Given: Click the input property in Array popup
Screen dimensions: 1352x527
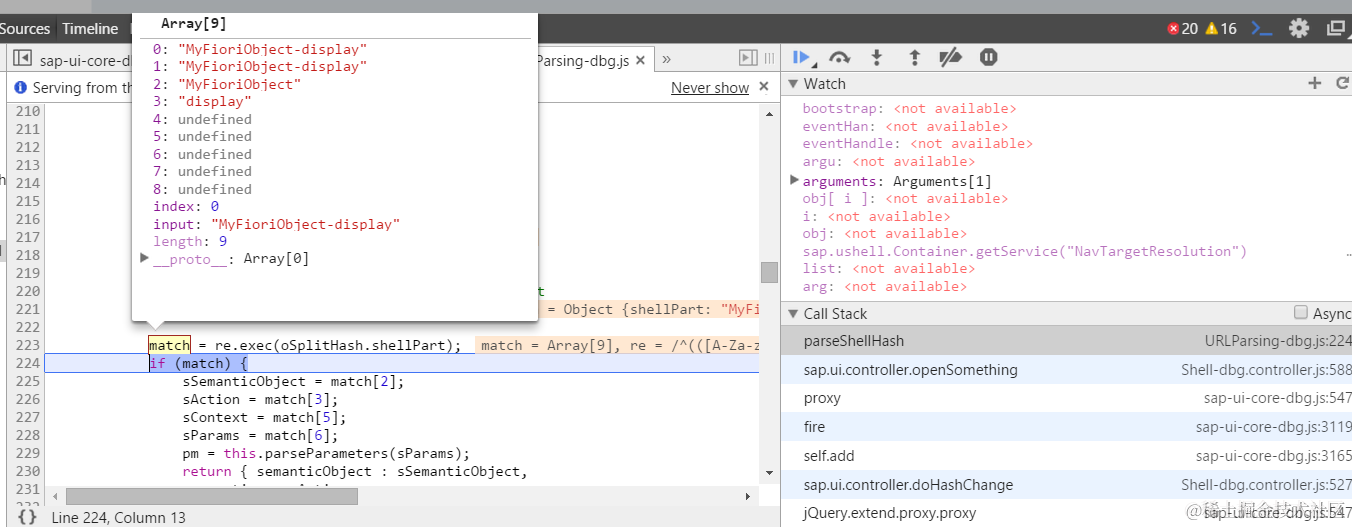Looking at the screenshot, I should pos(276,224).
